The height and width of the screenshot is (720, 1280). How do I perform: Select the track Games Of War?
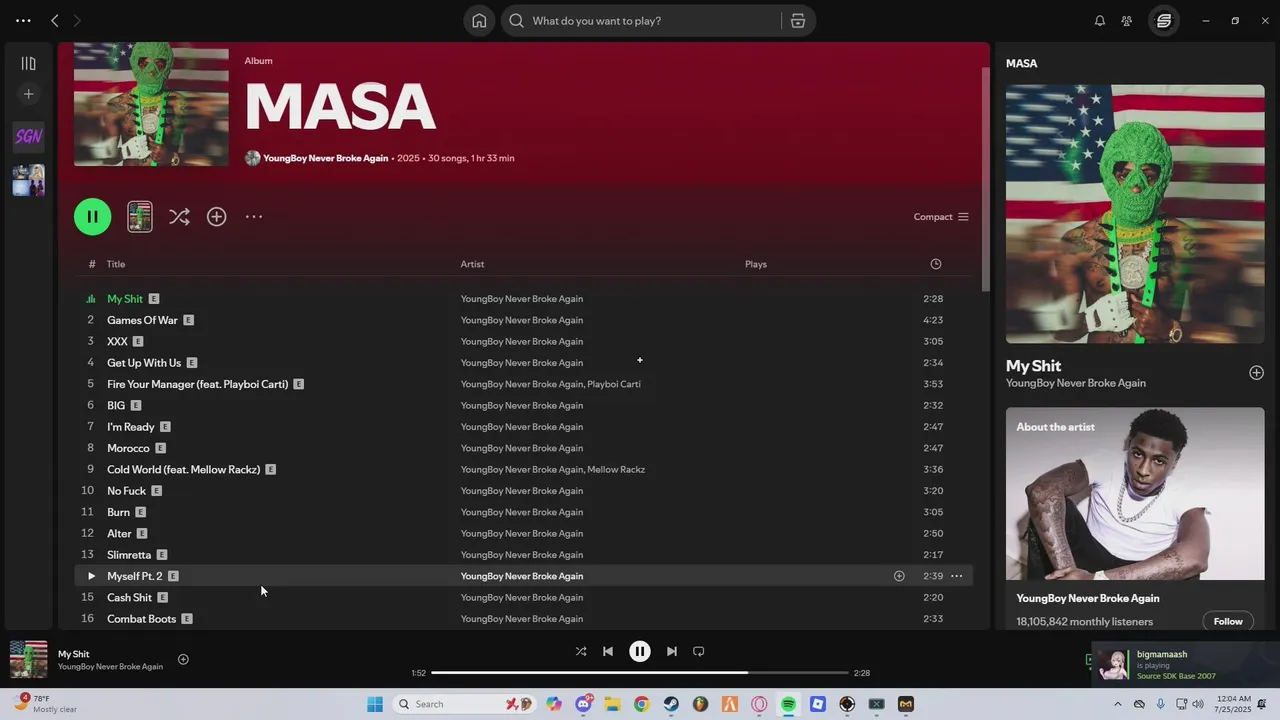coord(142,320)
